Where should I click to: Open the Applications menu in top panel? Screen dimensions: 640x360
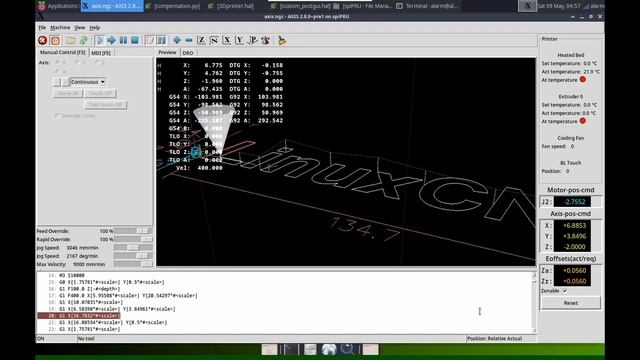(58, 6)
